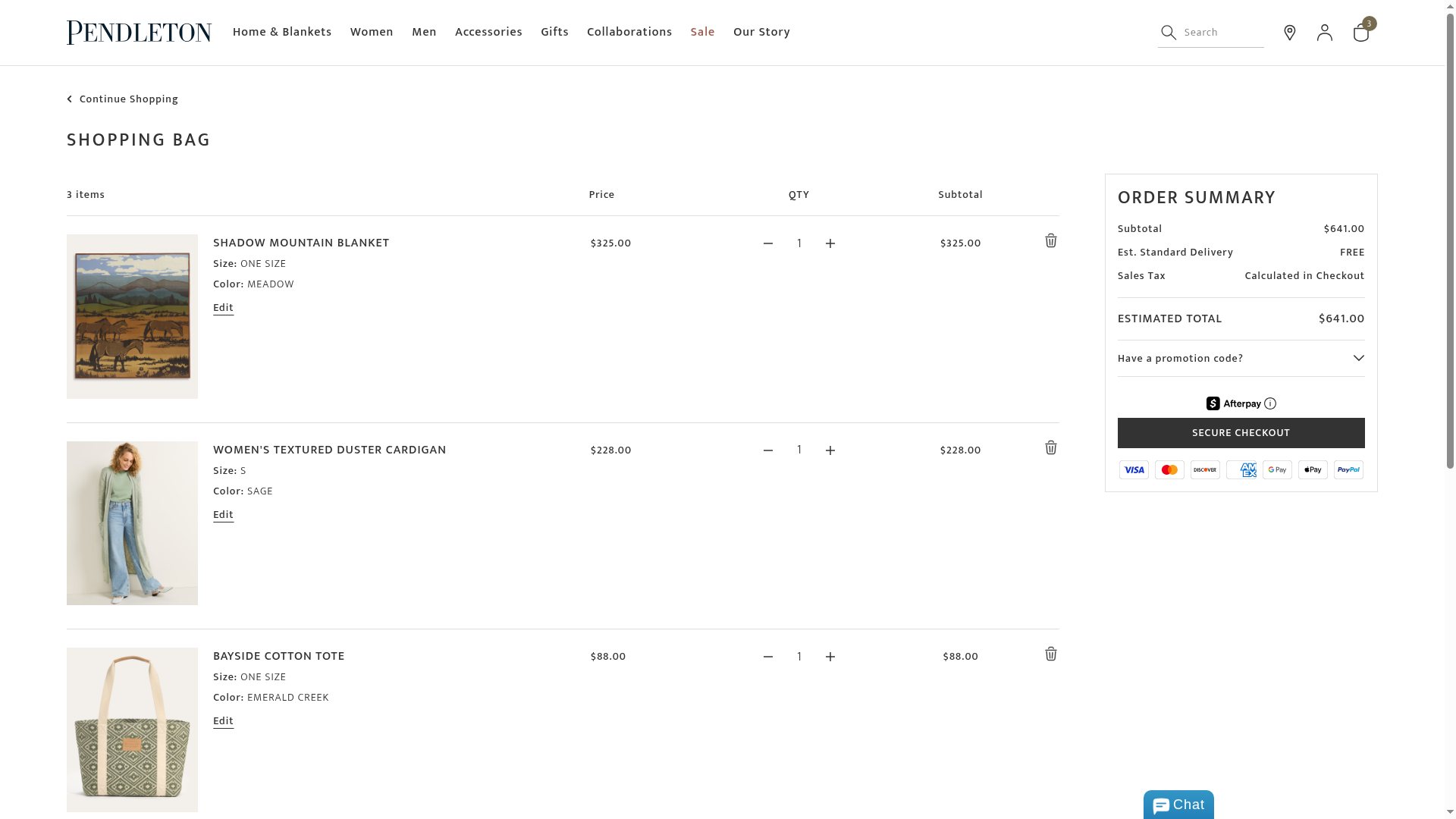Click the Afterpay info icon
This screenshot has height=819, width=1456.
1270,403
